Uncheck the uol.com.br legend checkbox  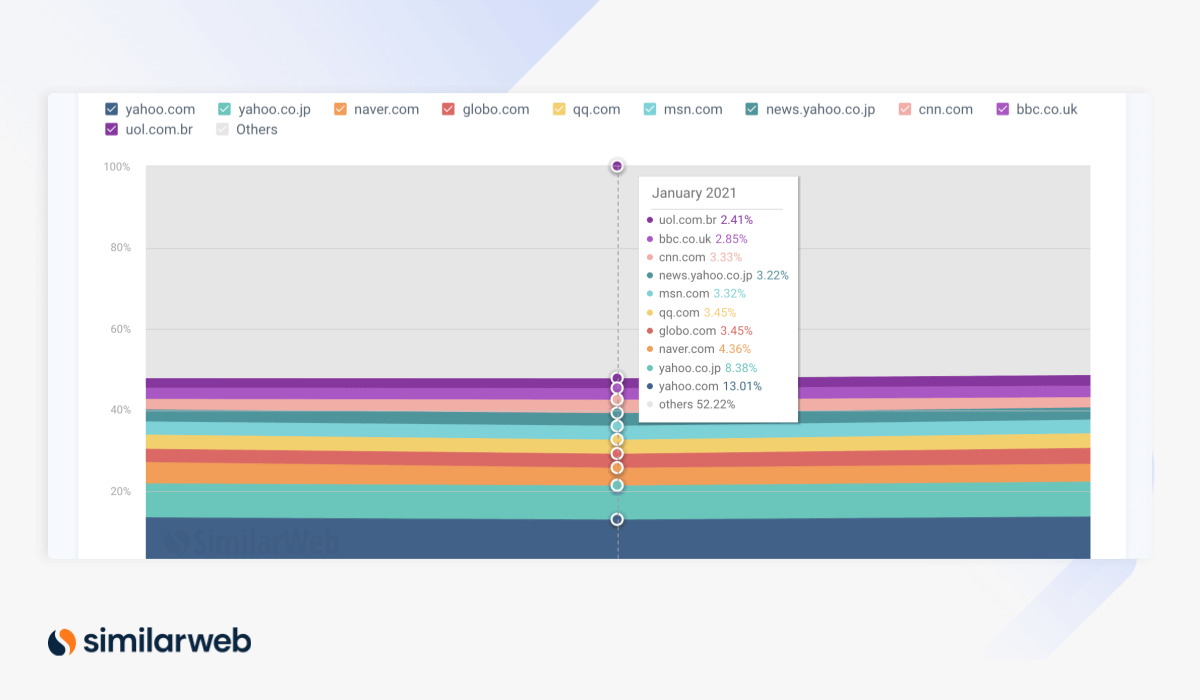(111, 129)
